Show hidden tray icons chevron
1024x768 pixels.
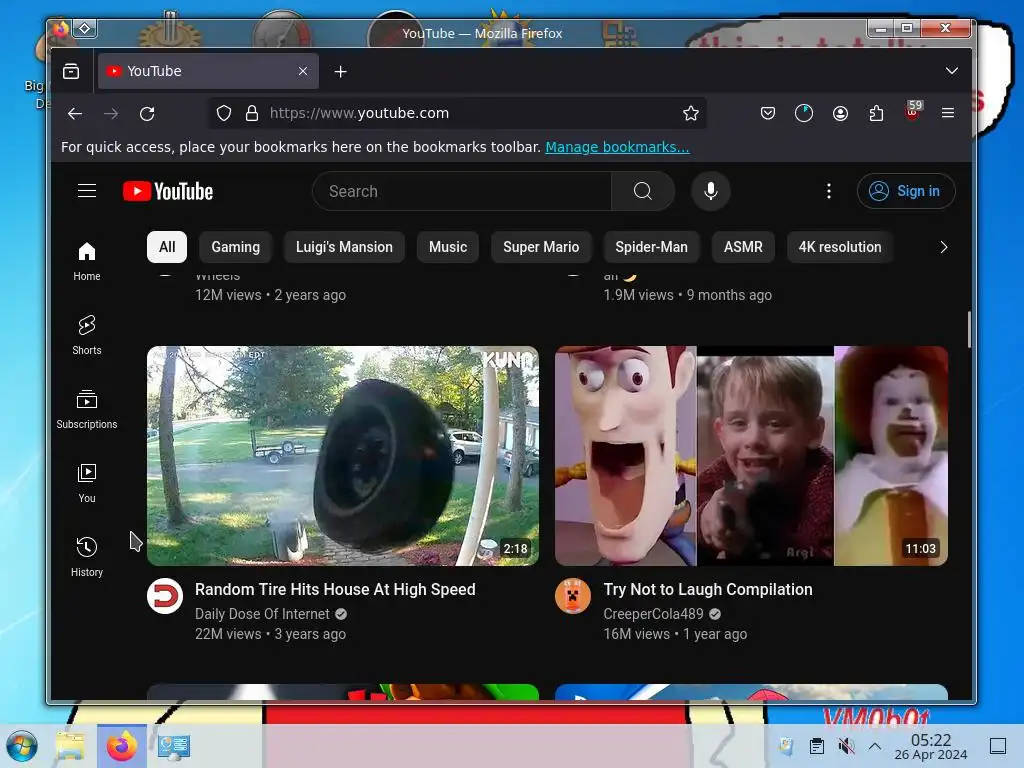tap(875, 746)
